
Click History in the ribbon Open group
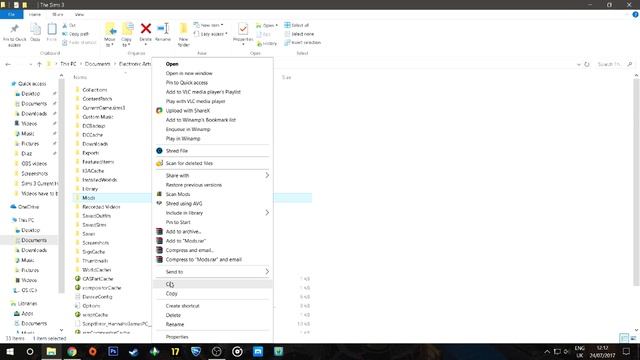(267, 43)
